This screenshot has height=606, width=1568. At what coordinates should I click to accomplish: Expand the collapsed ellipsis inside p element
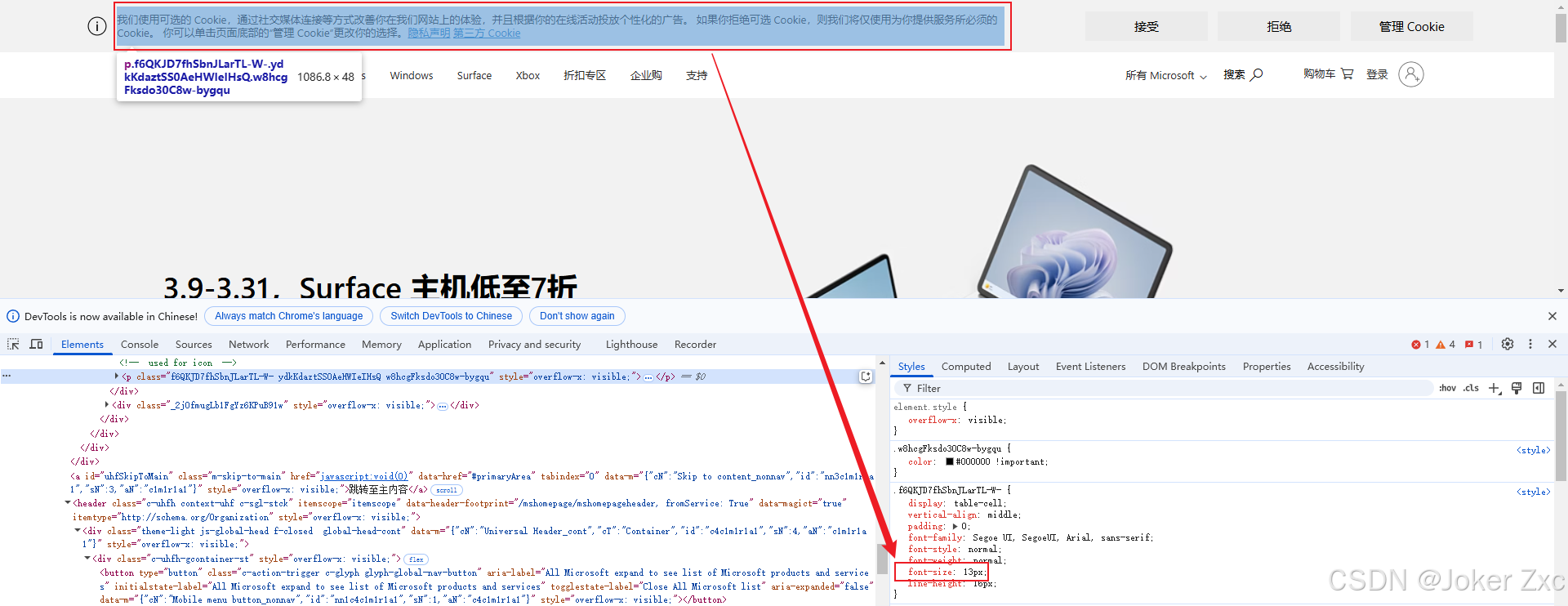648,377
